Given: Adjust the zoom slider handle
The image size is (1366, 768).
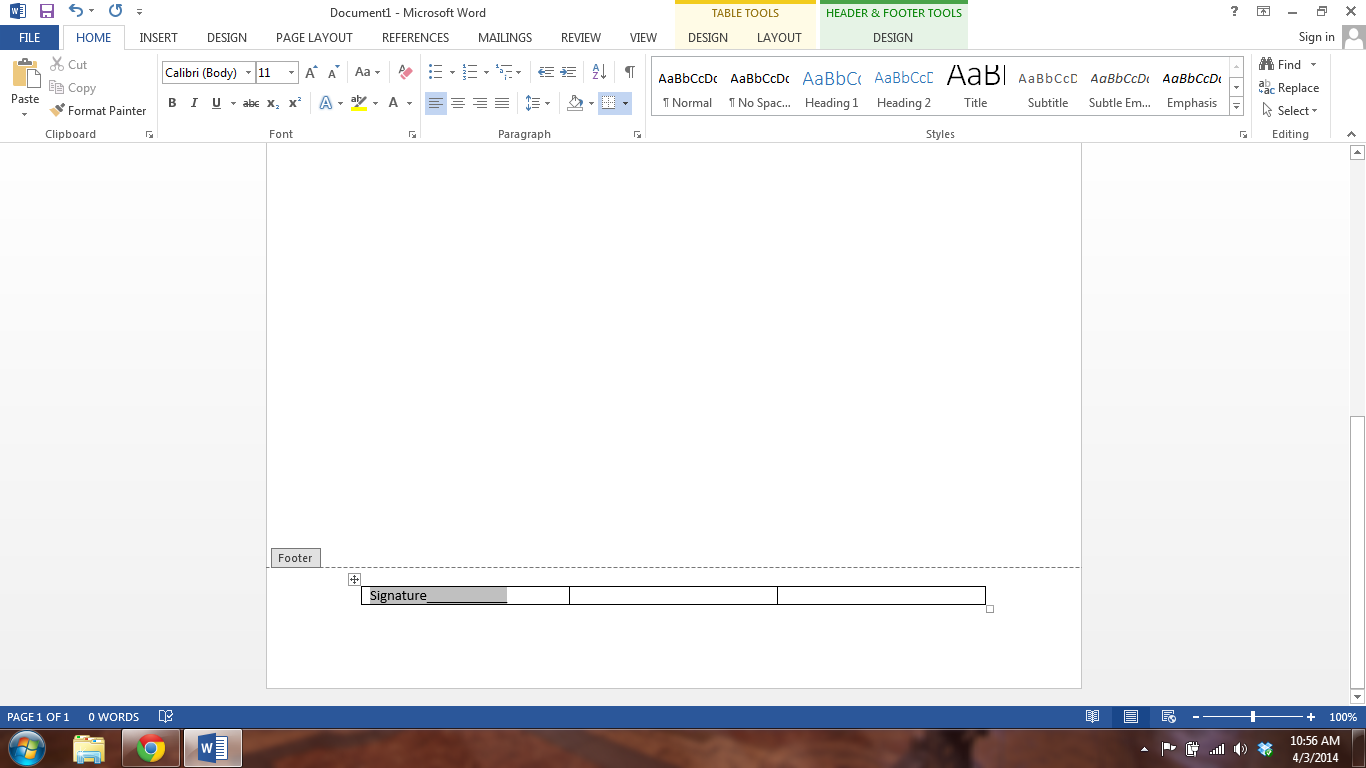Looking at the screenshot, I should [1253, 717].
